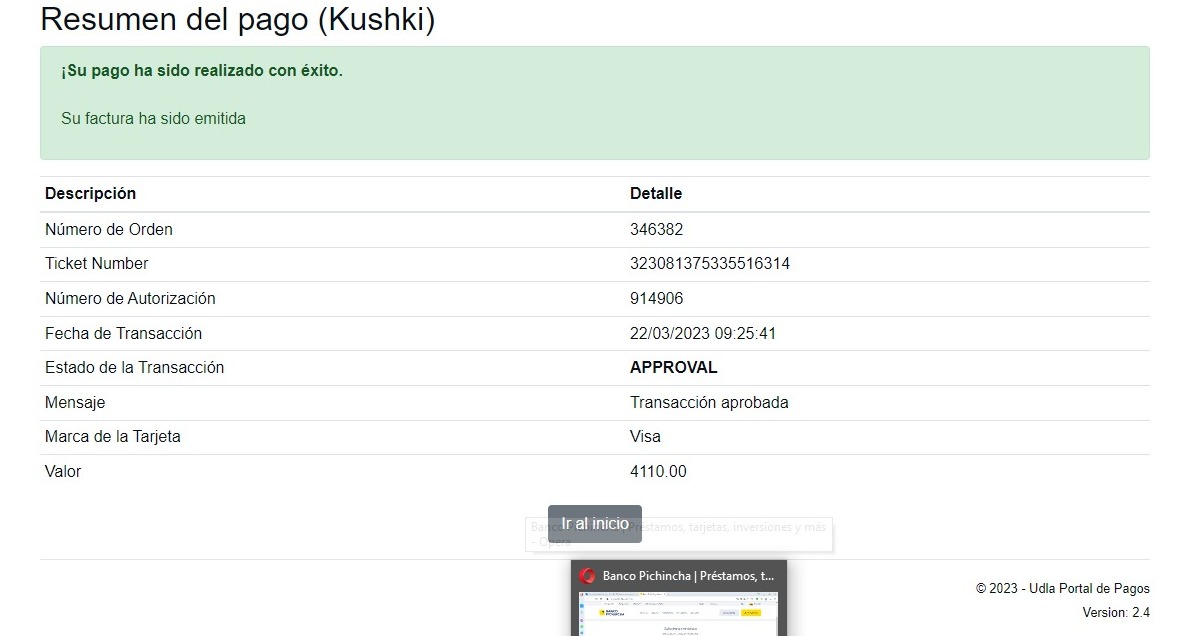
Task: Click the 'Estado de la Transacción' row label
Action: click(134, 367)
